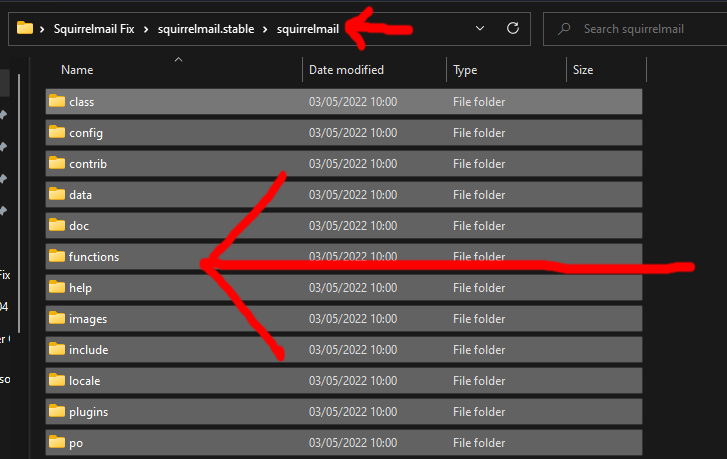The width and height of the screenshot is (727, 459).
Task: Navigate to squirrelmail.stable breadcrumb
Action: point(205,28)
